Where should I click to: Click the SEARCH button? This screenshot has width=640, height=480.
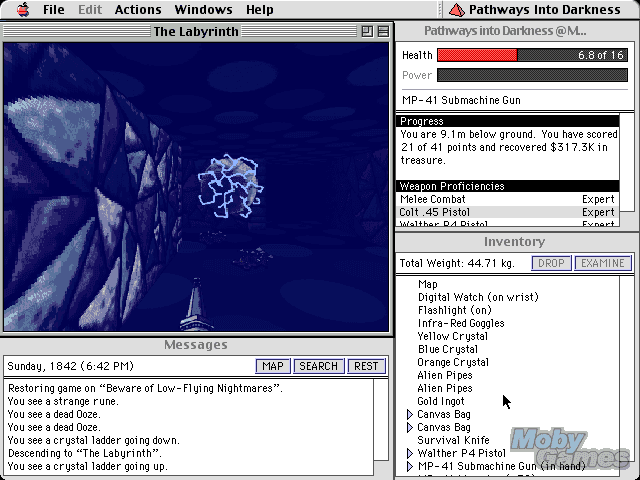click(318, 366)
